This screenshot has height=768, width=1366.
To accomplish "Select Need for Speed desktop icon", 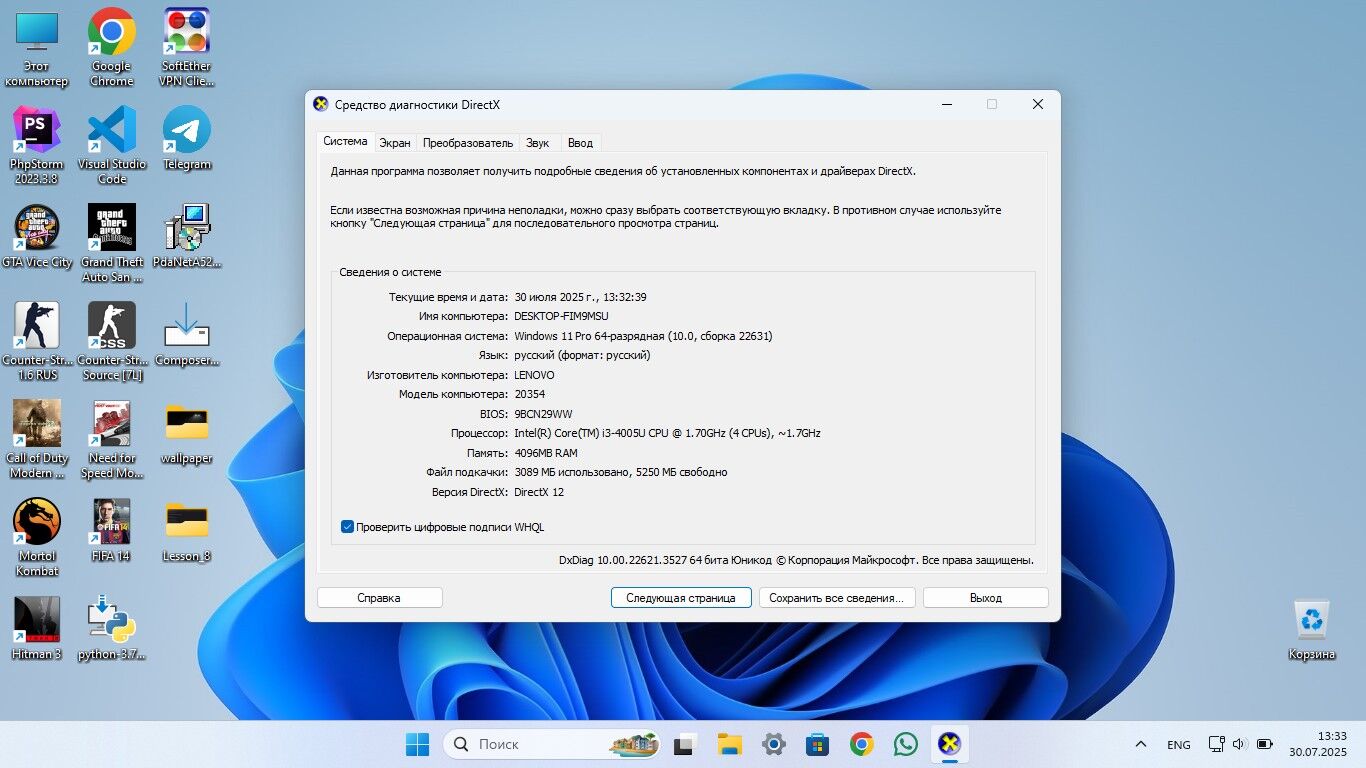I will (112, 439).
